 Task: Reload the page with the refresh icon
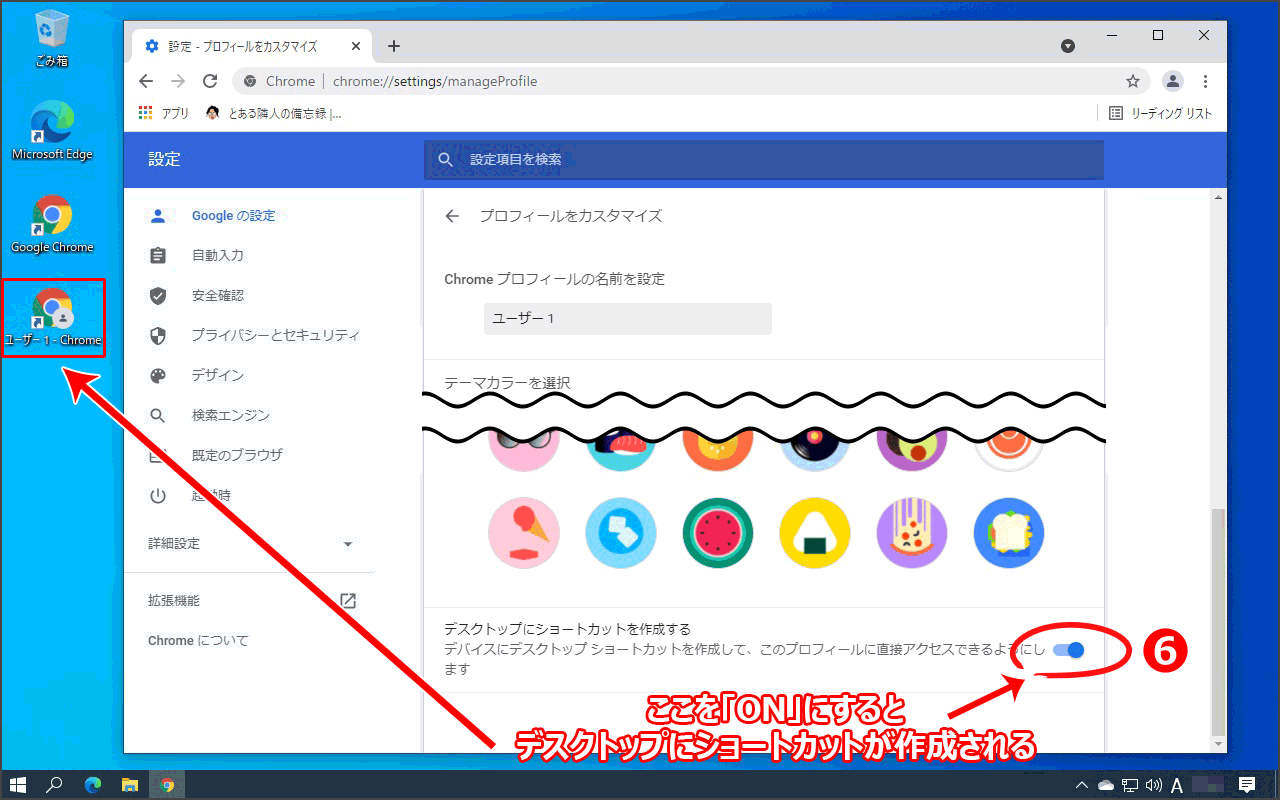click(x=210, y=81)
